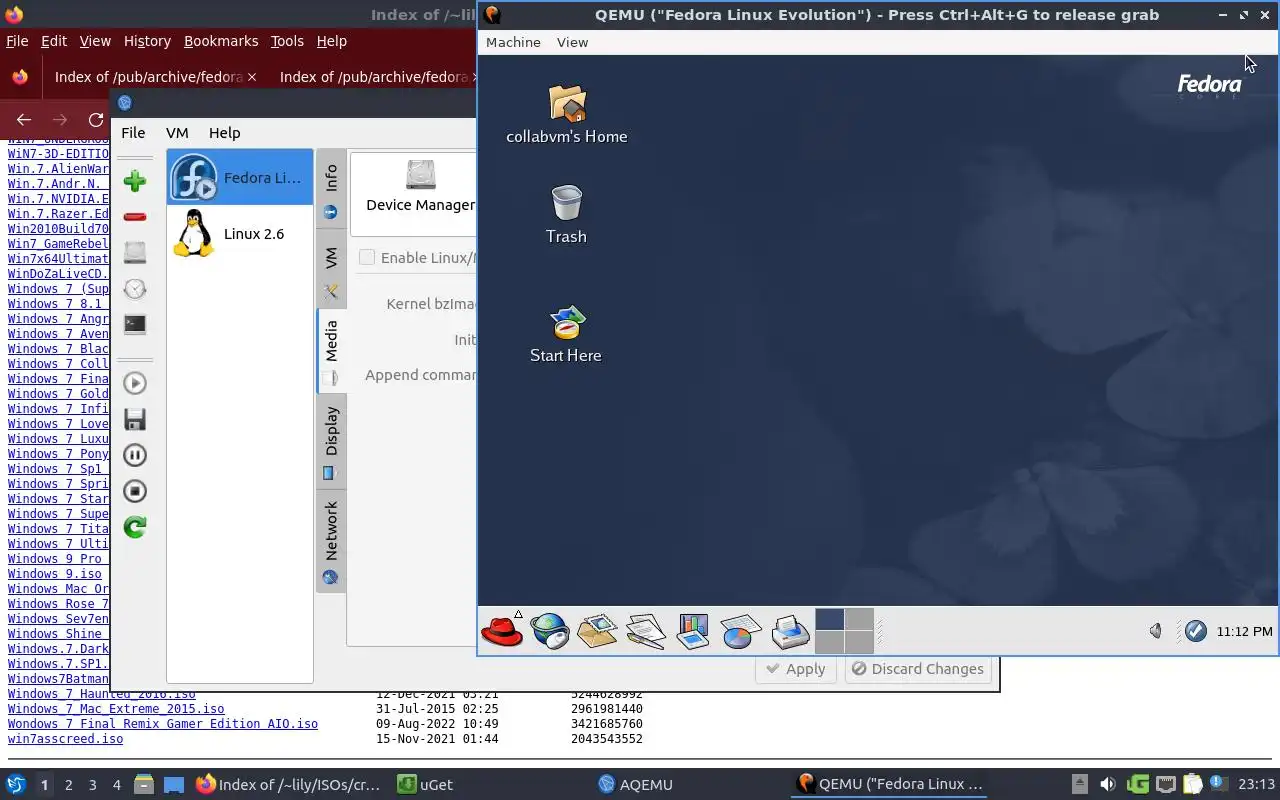Launch the spreadsheet pie chart icon in Fedora panel
The height and width of the screenshot is (800, 1280).
(740, 631)
